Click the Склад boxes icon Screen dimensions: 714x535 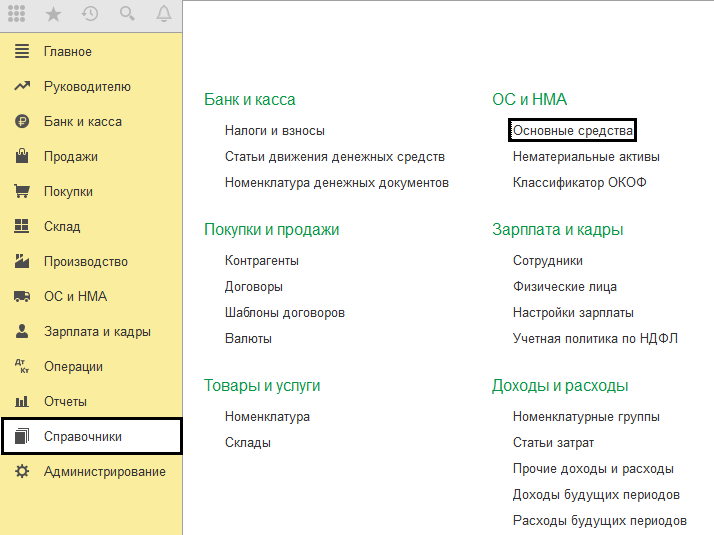pyautogui.click(x=22, y=226)
